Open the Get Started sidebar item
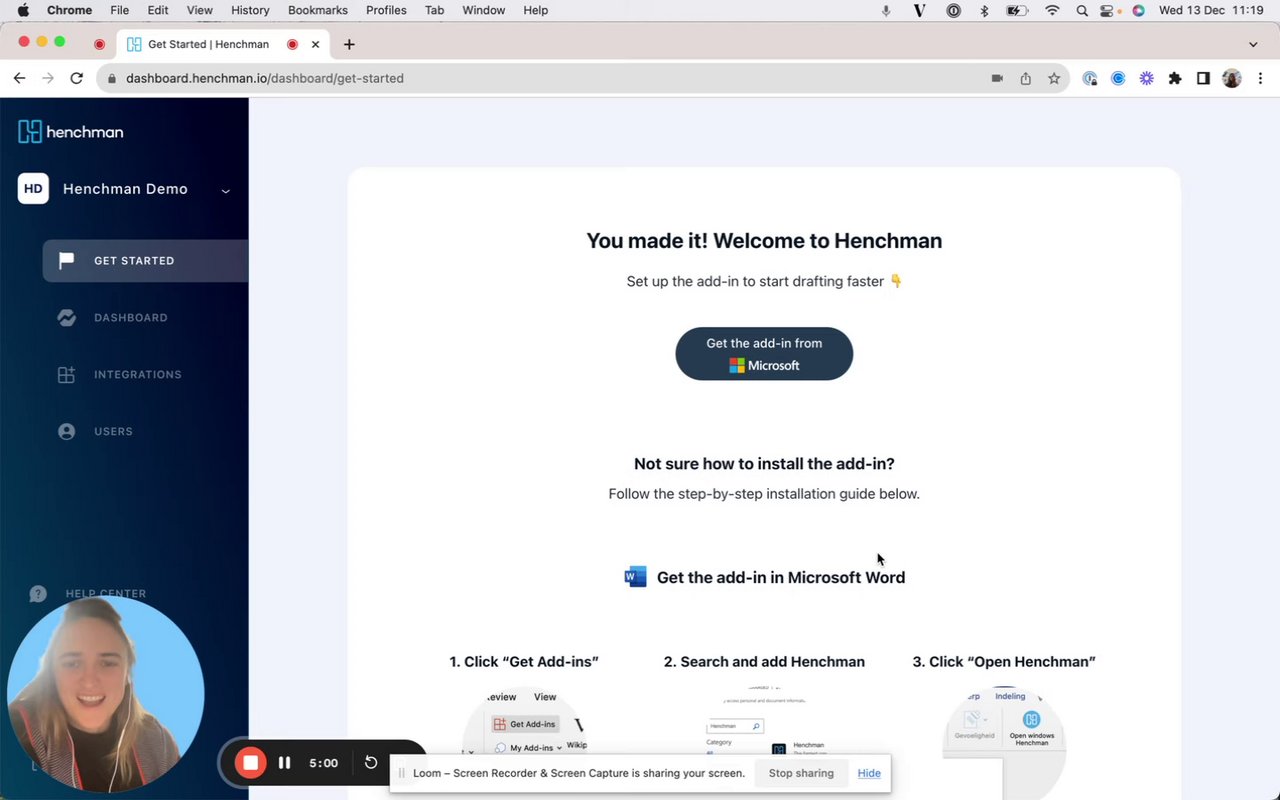Screen dimensions: 1280x800 tap(145, 261)
